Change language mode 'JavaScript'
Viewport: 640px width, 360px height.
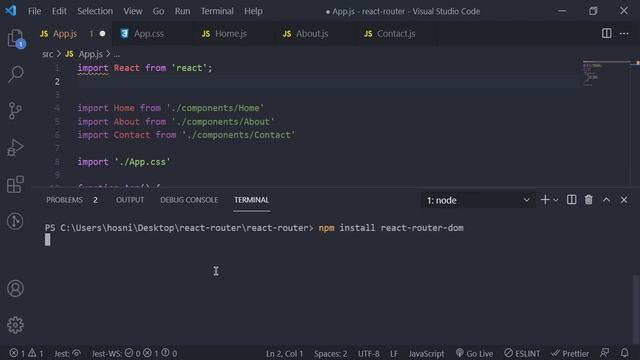pyautogui.click(x=426, y=353)
